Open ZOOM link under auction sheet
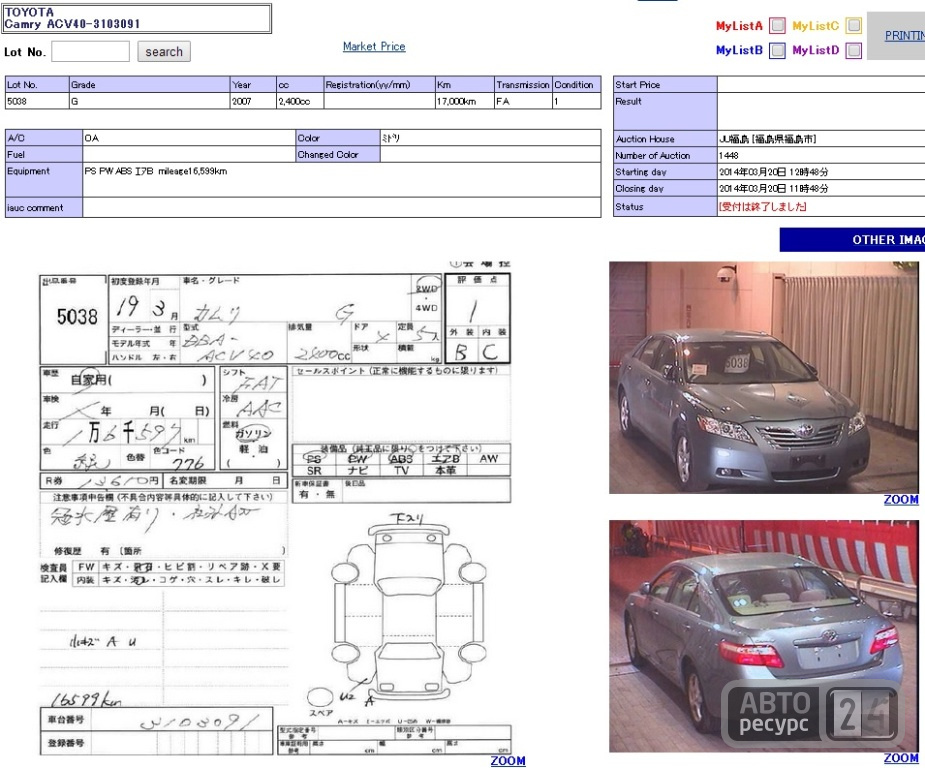The image size is (925, 768). [508, 761]
